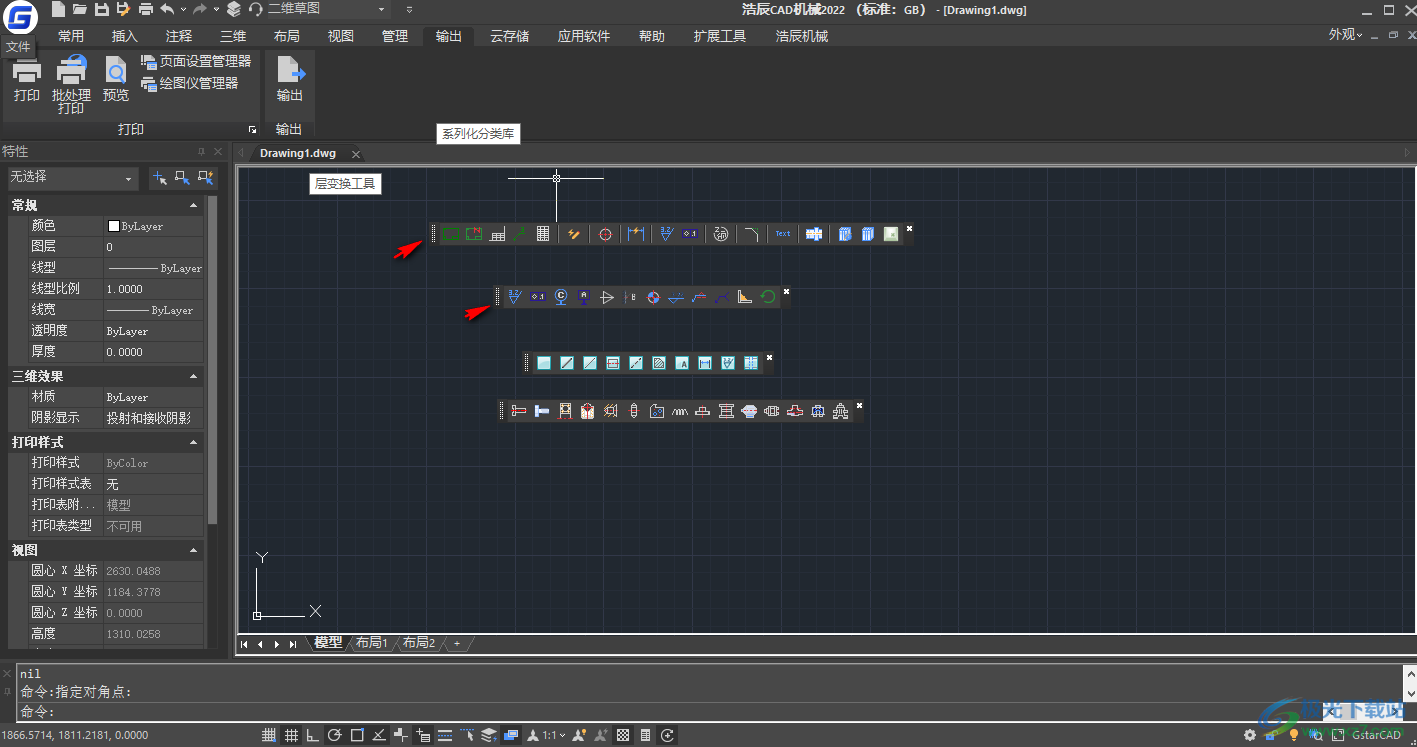Open Plotter Manager (绘图仪管理器)
This screenshot has width=1417, height=747.
pos(190,83)
